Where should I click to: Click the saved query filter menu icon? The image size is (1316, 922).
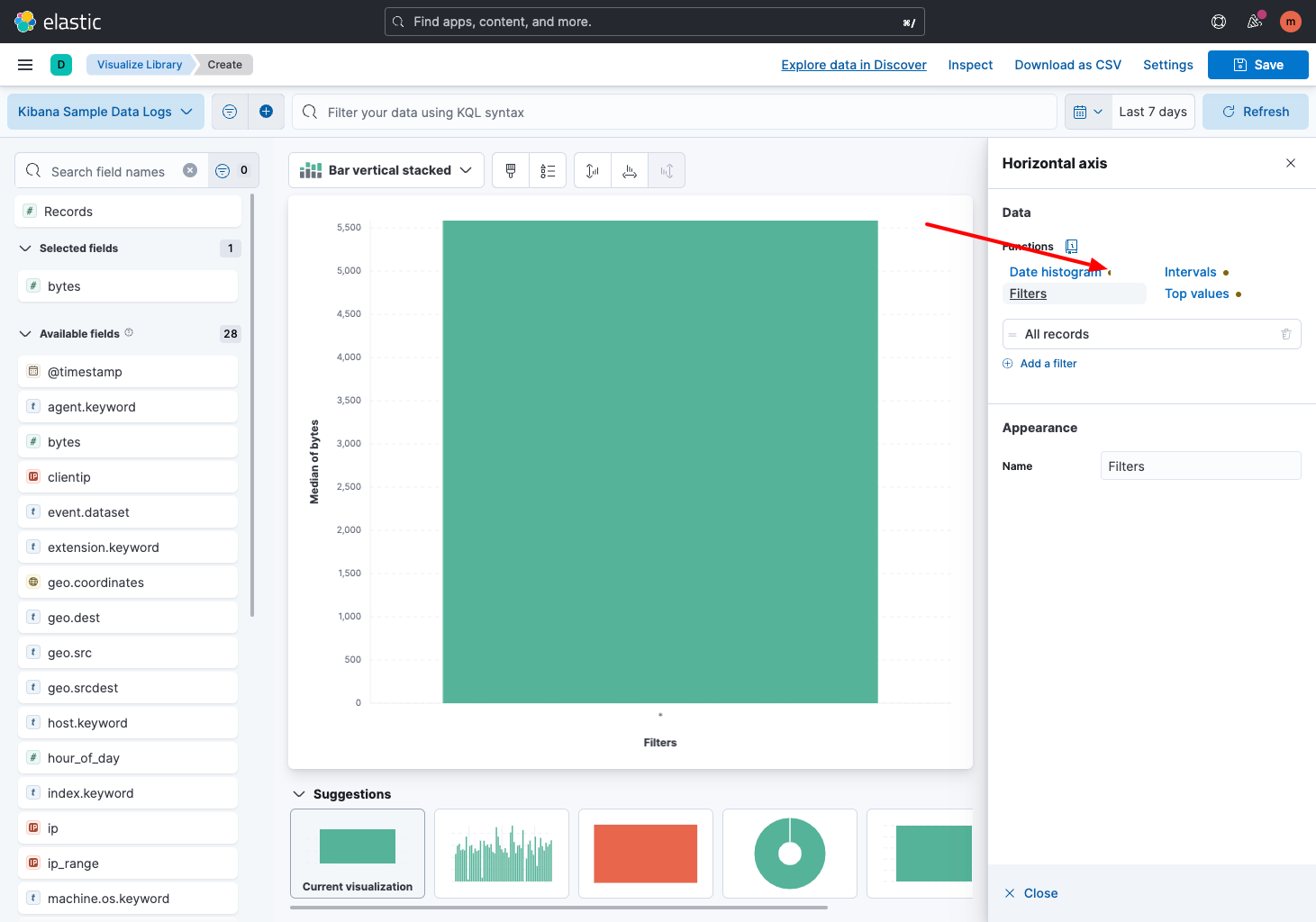(230, 112)
